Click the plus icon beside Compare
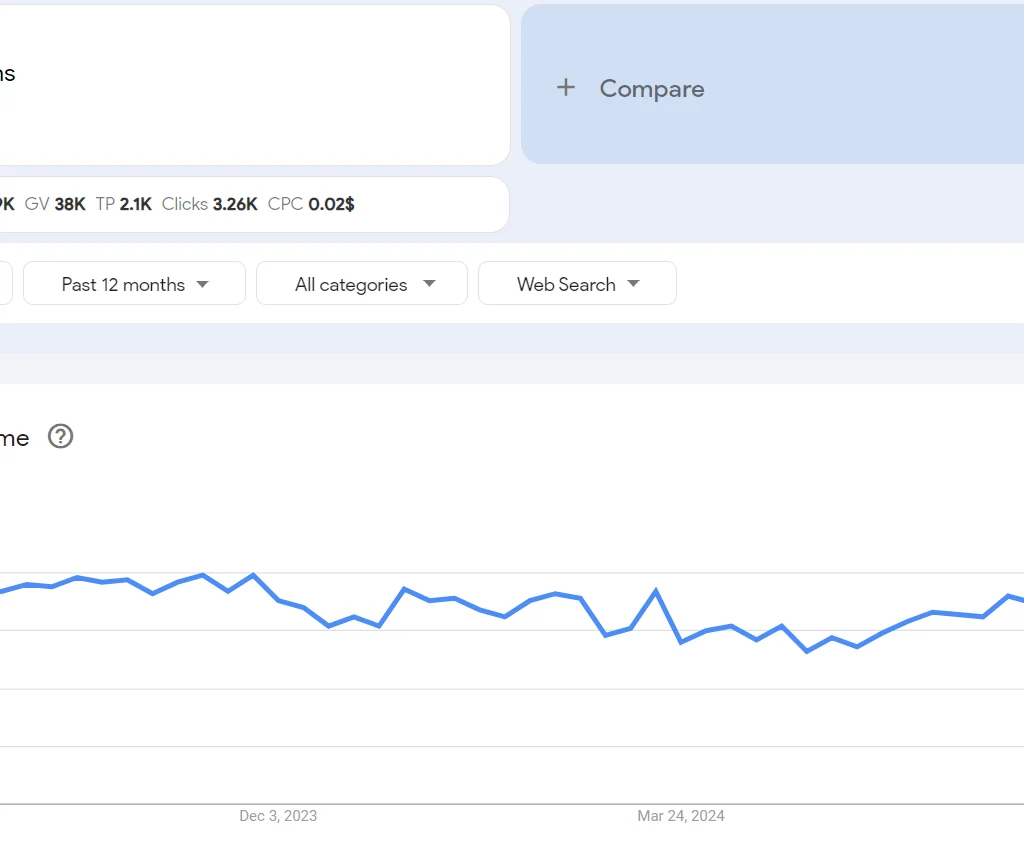1024x845 pixels. pyautogui.click(x=566, y=88)
